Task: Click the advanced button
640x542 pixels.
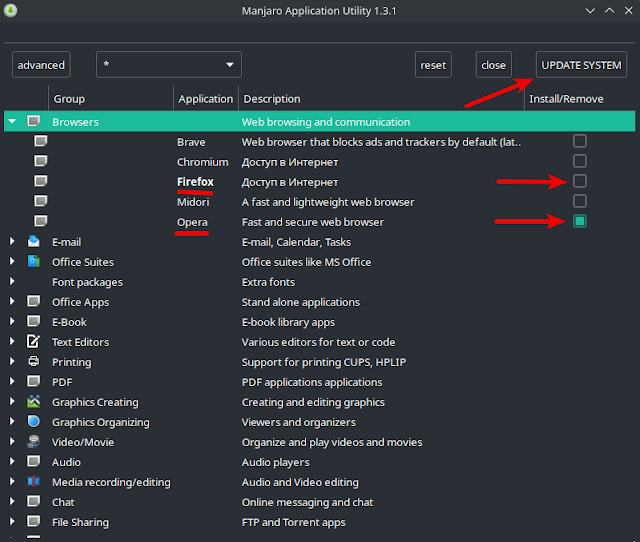Action: [41, 64]
